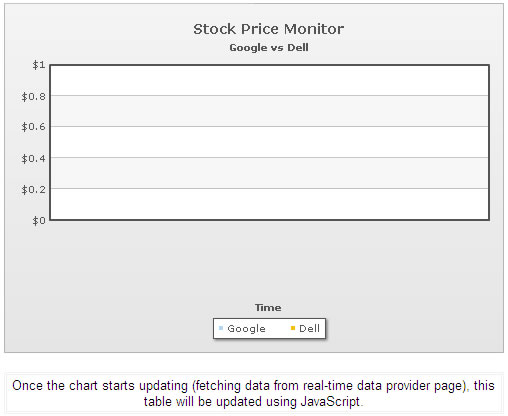
Task: Click the $0.4 y-axis label
Action: pyautogui.click(x=33, y=158)
